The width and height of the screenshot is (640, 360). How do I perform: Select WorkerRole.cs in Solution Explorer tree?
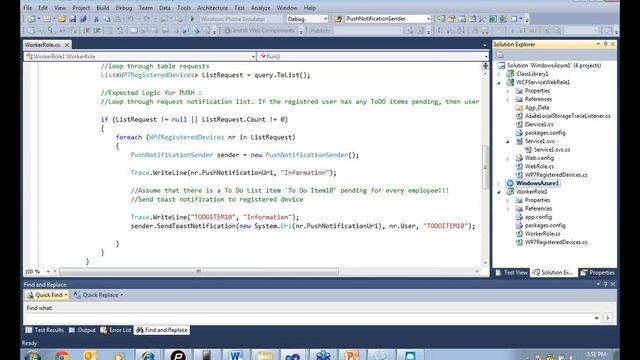tap(542, 234)
